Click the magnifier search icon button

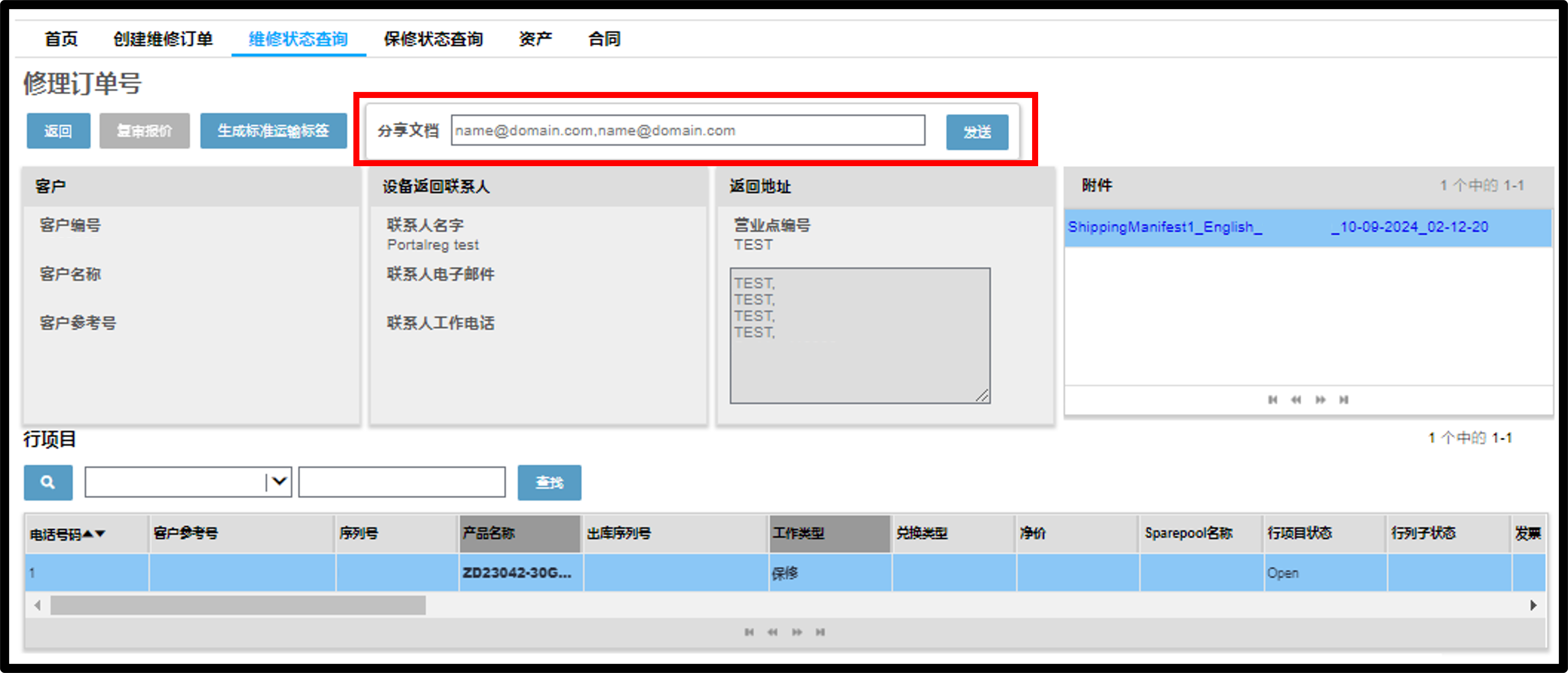coord(48,482)
